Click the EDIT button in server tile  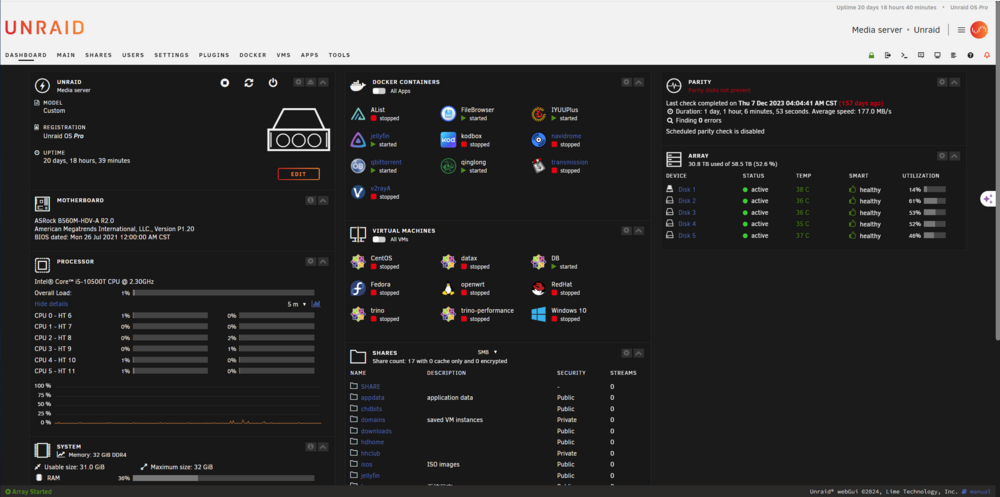[298, 174]
